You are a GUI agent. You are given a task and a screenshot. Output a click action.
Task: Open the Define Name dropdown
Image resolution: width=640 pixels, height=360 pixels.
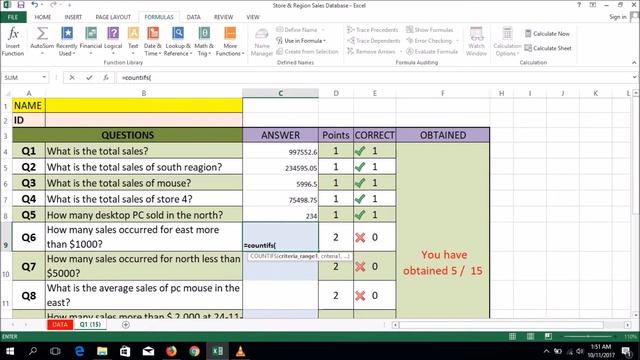click(x=323, y=30)
